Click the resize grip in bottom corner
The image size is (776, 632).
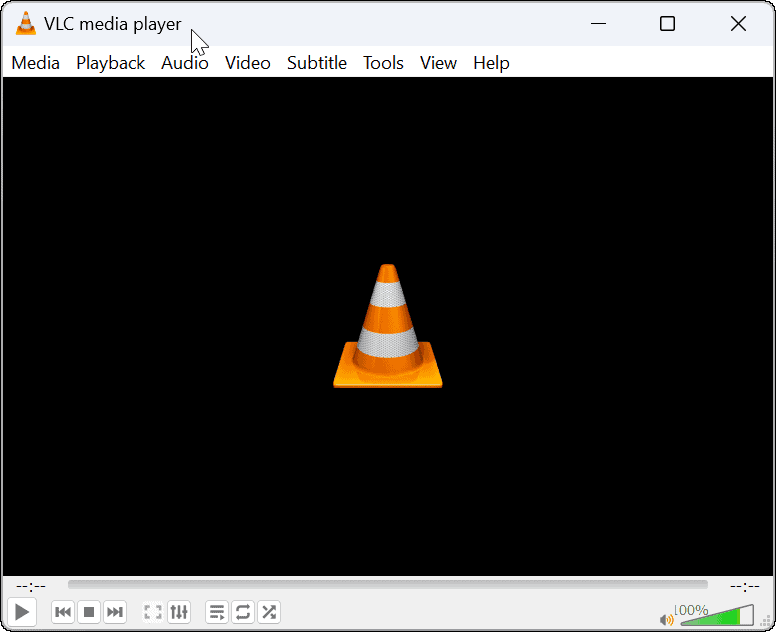click(766, 622)
